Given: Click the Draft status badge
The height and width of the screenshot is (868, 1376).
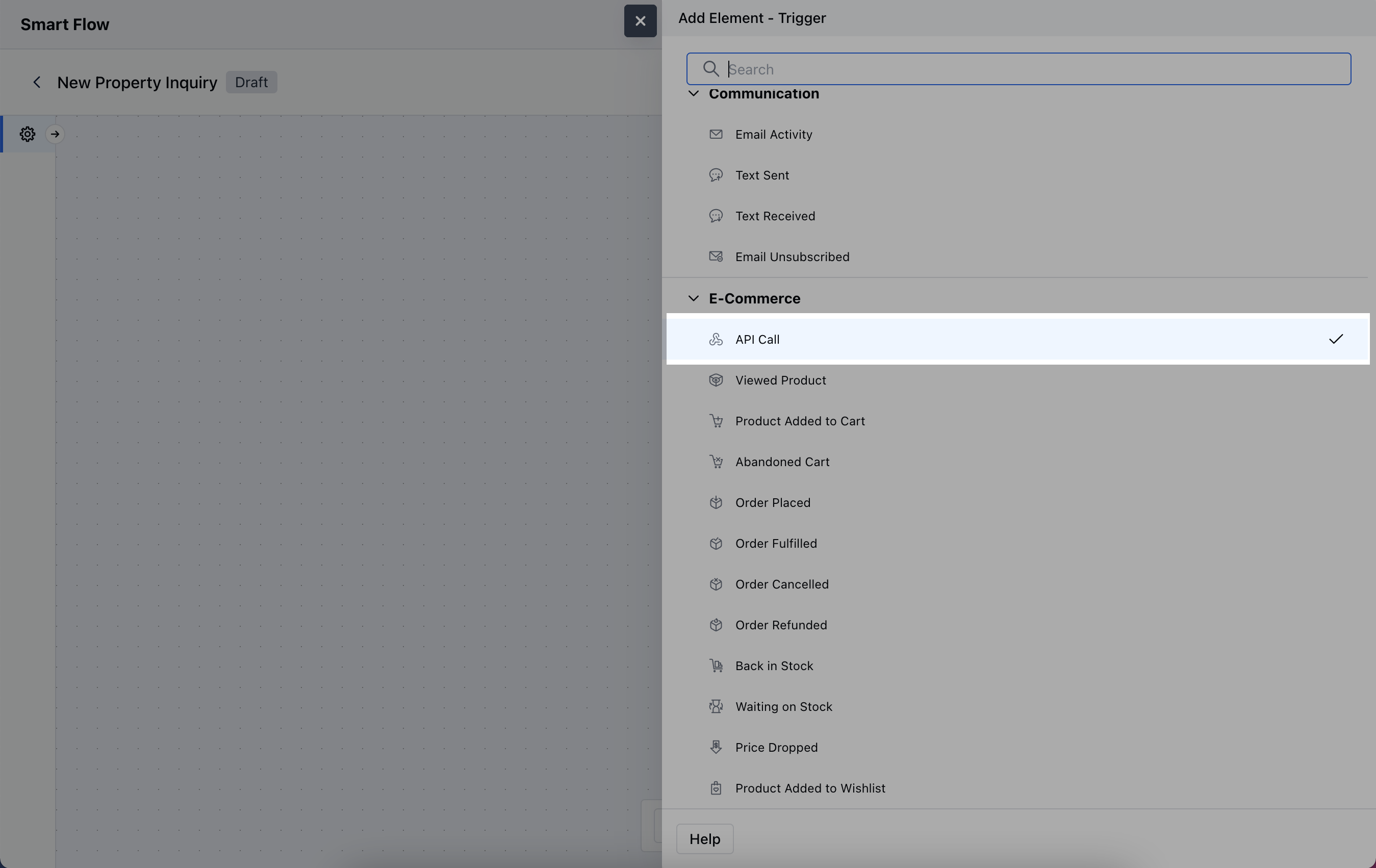Looking at the screenshot, I should tap(251, 82).
